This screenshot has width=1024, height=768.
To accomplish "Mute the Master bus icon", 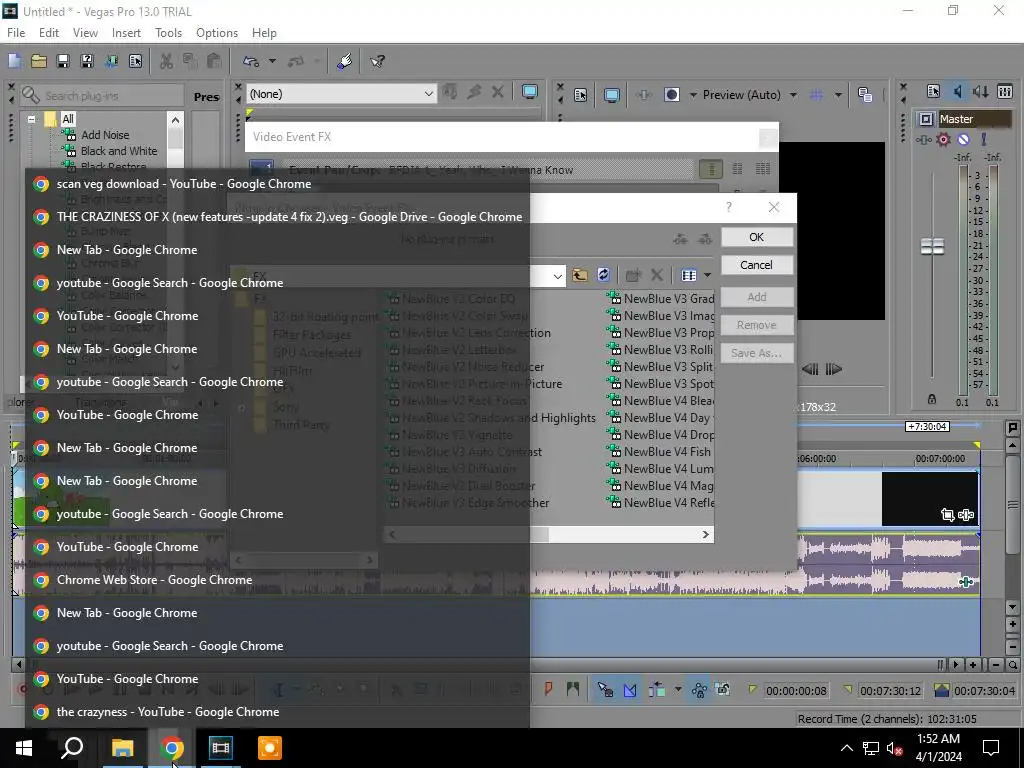I will tap(963, 139).
